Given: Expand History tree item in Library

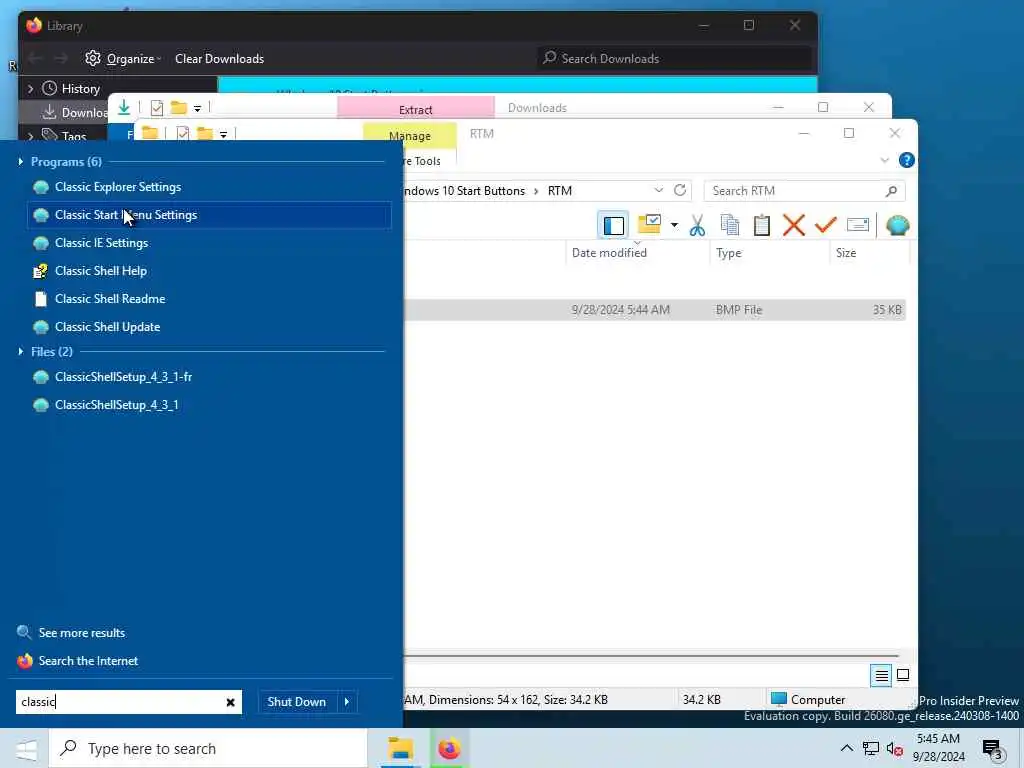Looking at the screenshot, I should click(30, 89).
